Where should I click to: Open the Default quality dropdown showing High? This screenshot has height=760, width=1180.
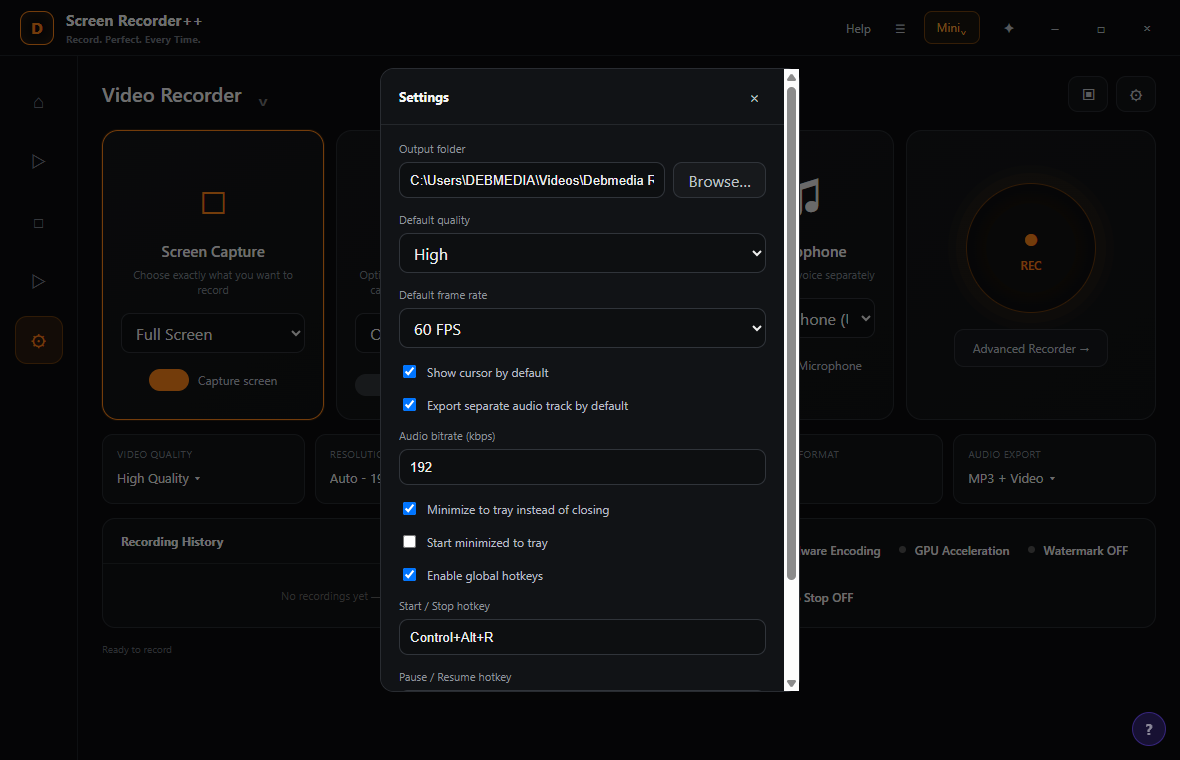pyautogui.click(x=582, y=254)
